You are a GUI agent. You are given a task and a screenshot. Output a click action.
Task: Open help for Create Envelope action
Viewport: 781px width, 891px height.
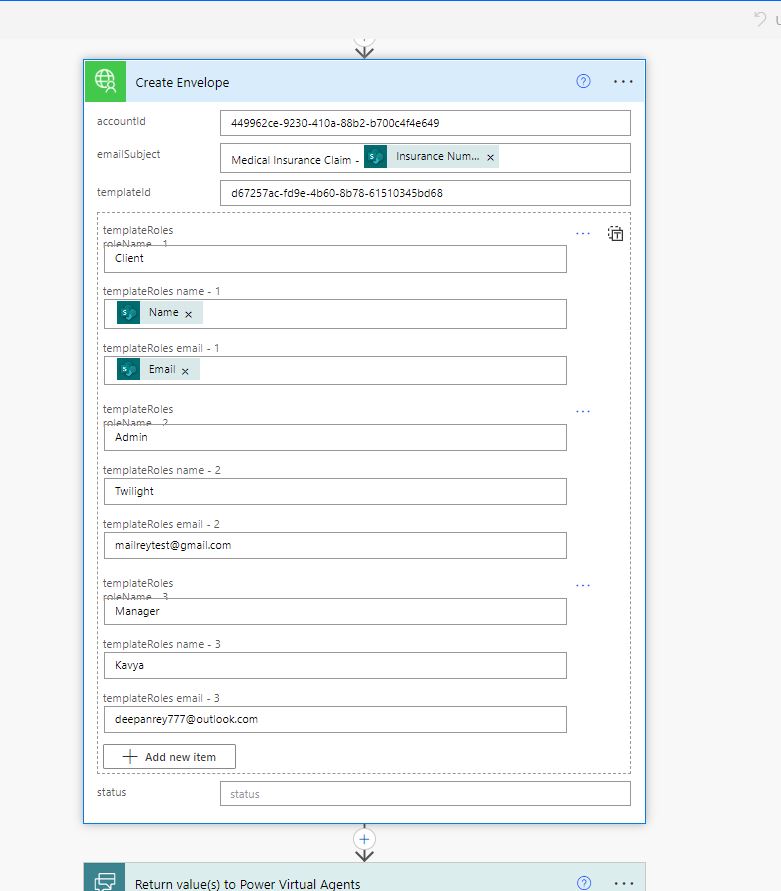coord(583,81)
